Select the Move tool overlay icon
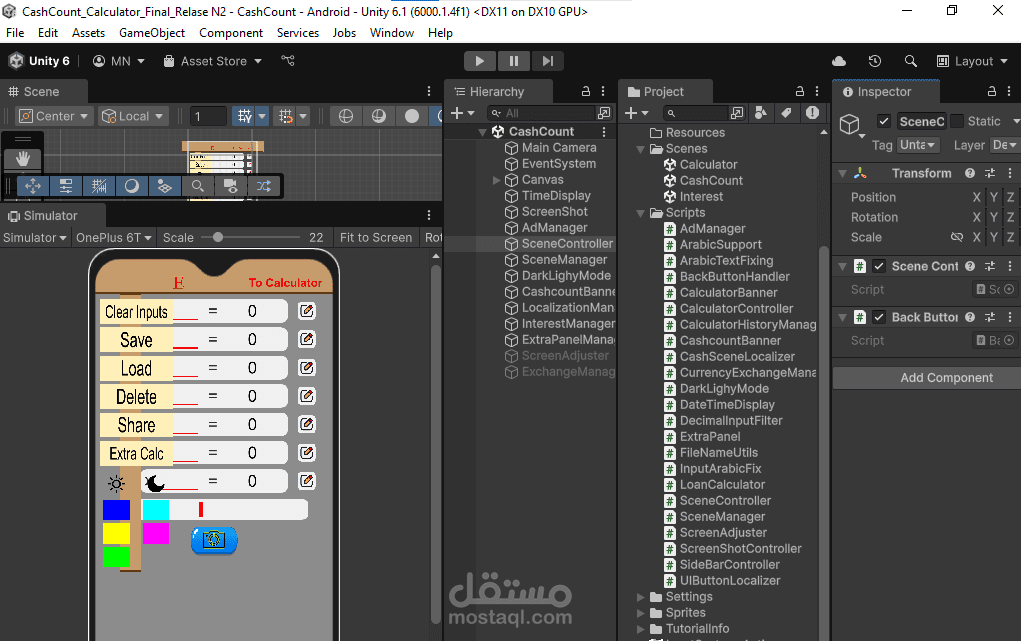The height and width of the screenshot is (641, 1021). [33, 186]
